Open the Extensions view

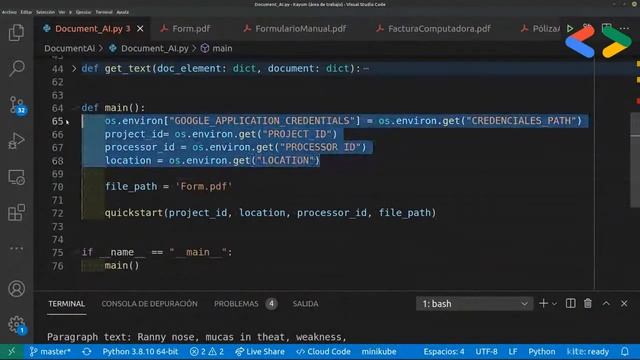(16, 213)
